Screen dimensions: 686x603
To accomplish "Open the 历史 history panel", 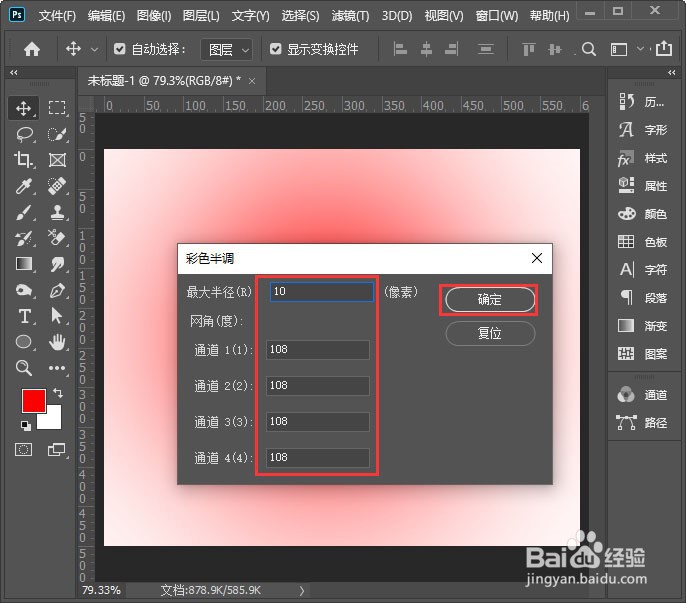I will (x=641, y=102).
